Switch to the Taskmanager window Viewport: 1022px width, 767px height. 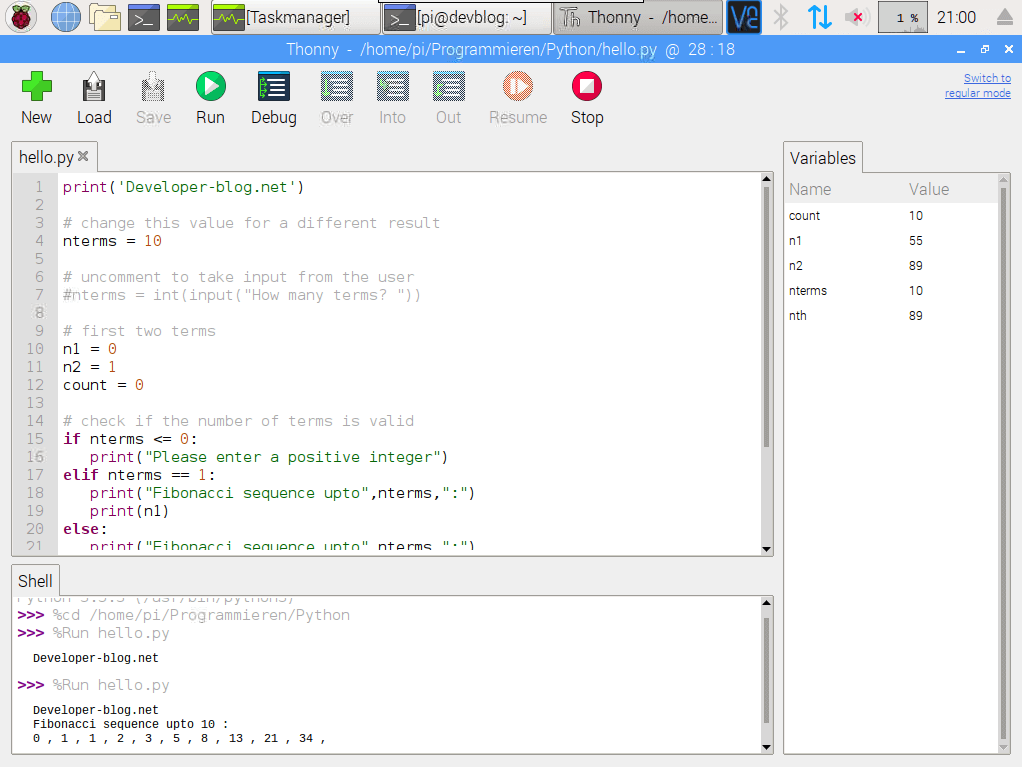[x=295, y=17]
